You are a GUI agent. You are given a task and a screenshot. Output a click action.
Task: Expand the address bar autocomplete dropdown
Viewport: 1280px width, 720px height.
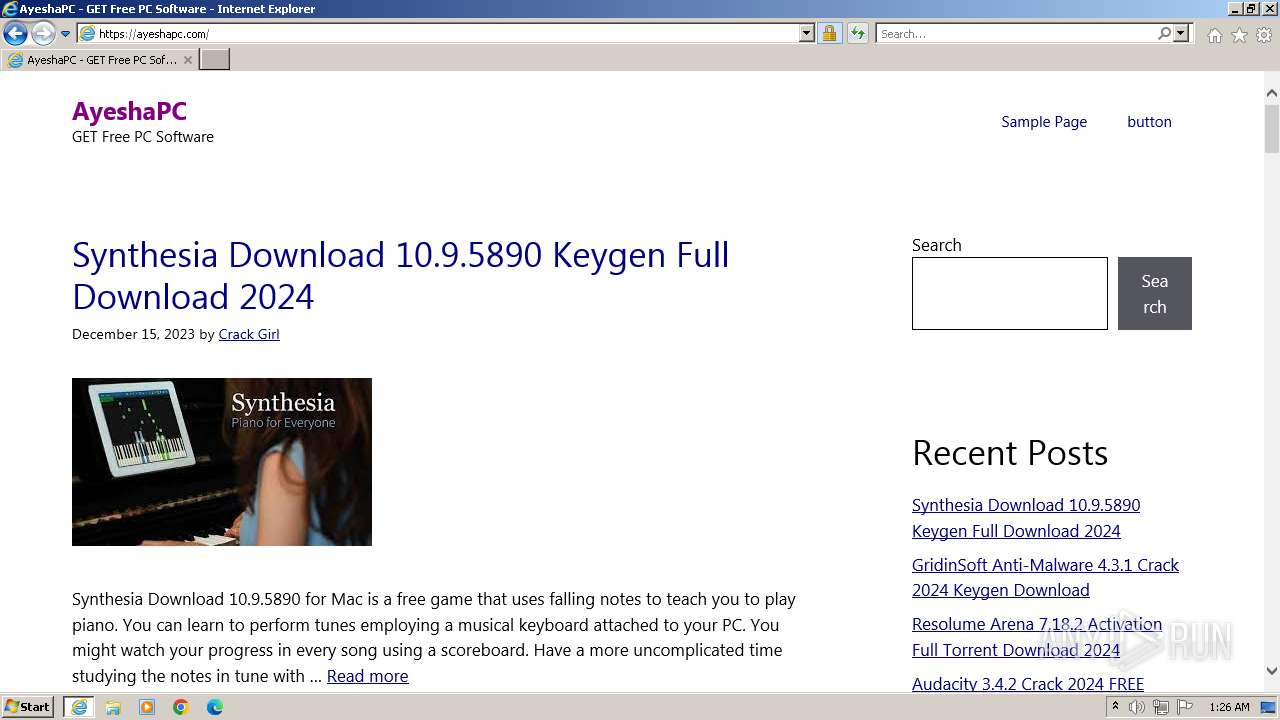point(807,33)
